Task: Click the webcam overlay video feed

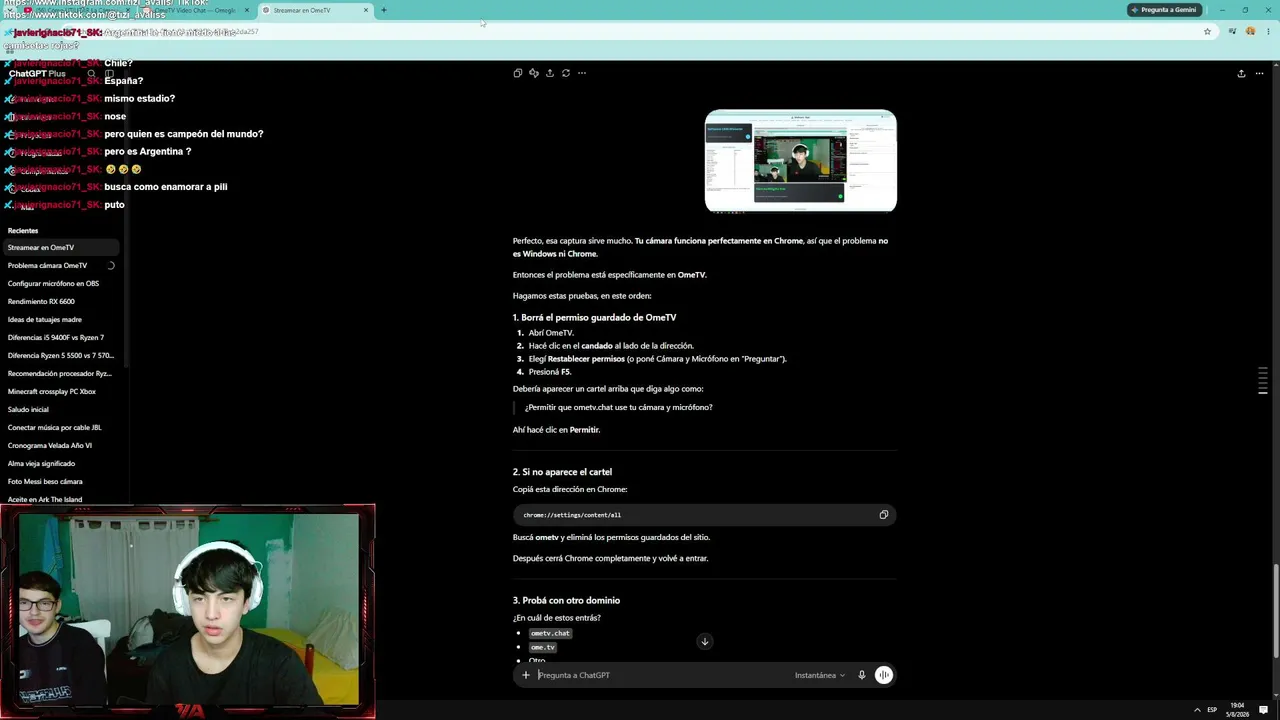Action: (x=188, y=611)
